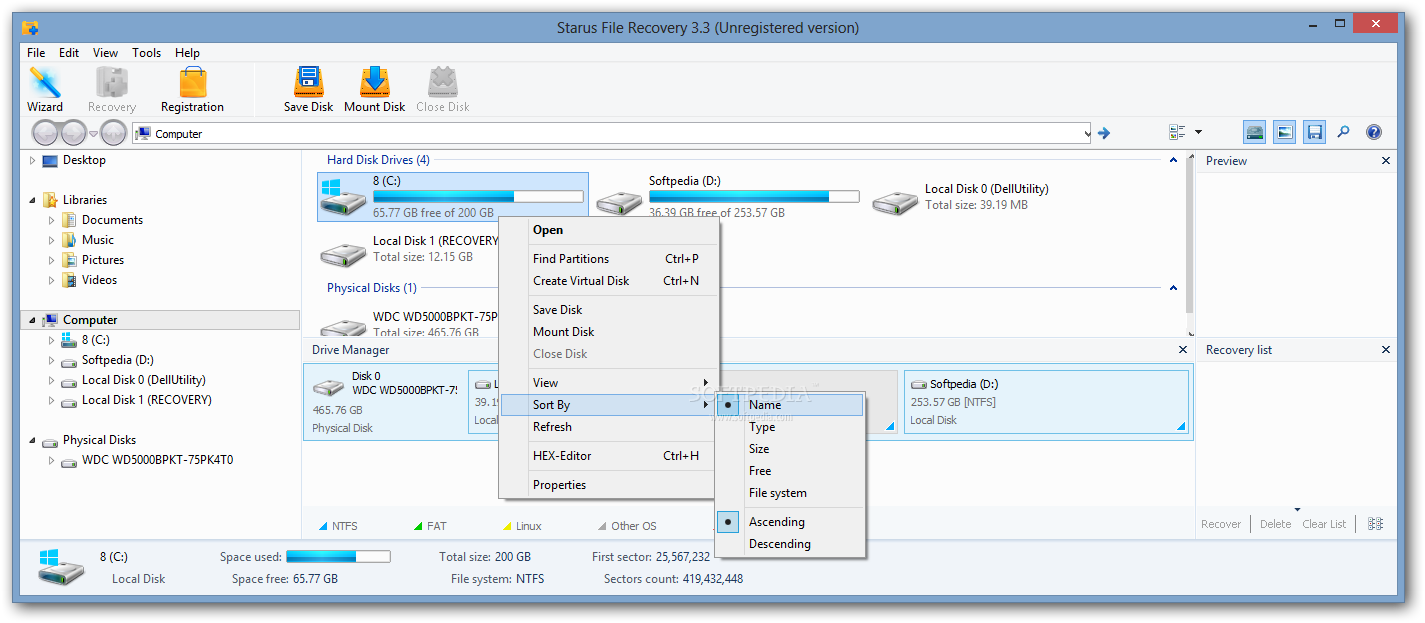Open the address bar dropdown
Image resolution: width=1425 pixels, height=623 pixels.
coord(1086,133)
